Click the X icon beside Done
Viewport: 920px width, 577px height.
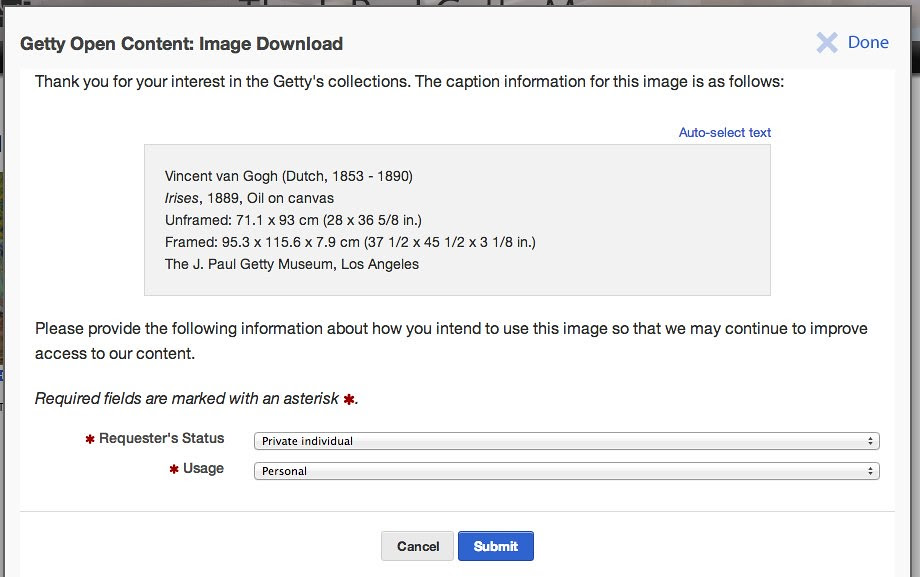point(827,42)
